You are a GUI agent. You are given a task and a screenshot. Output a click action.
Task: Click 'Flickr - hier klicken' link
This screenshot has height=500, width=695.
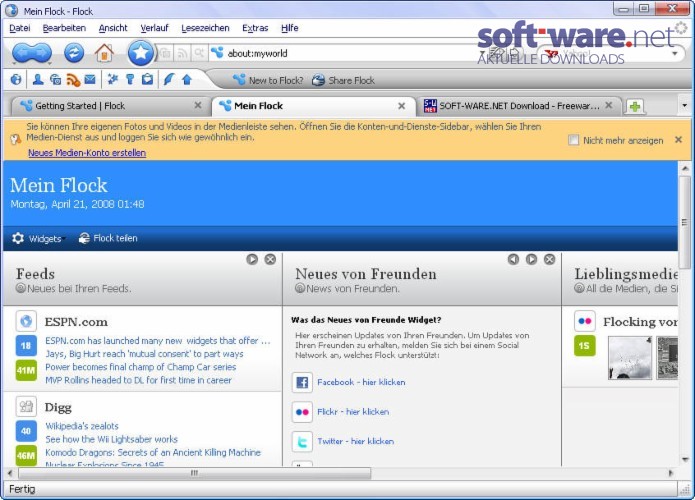[x=353, y=412]
